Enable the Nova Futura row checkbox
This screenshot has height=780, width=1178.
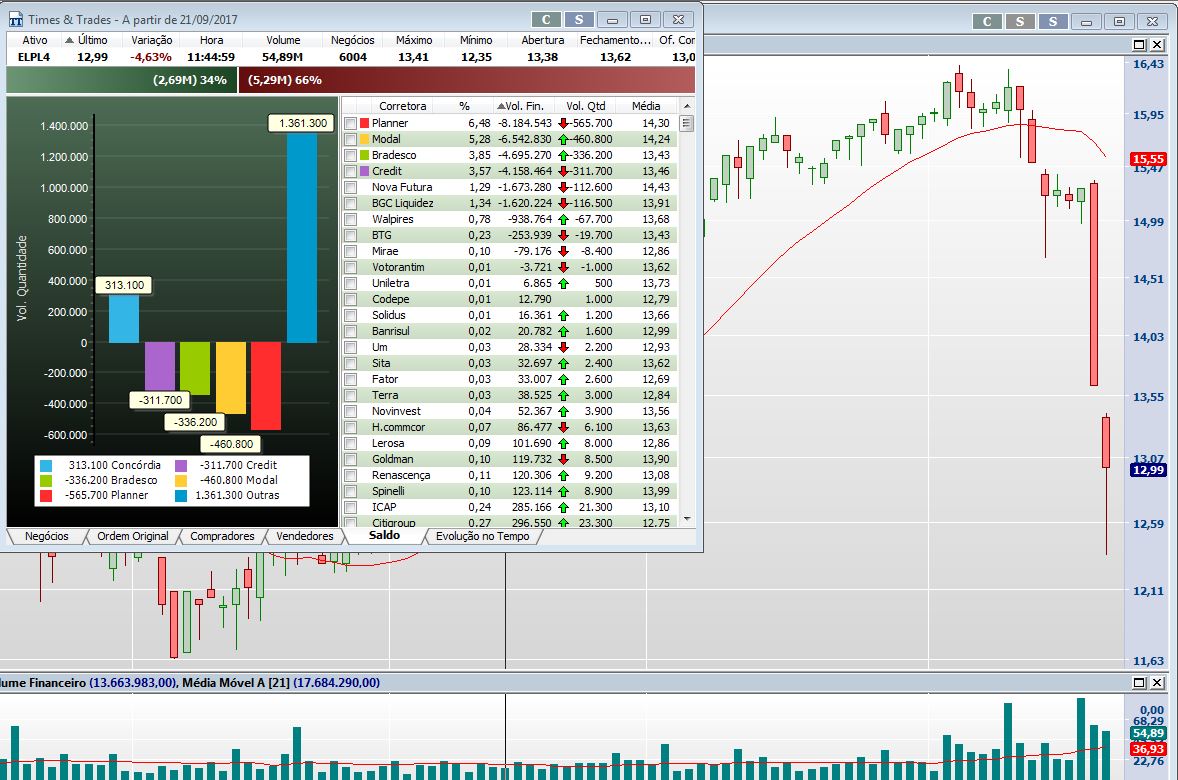coord(350,187)
